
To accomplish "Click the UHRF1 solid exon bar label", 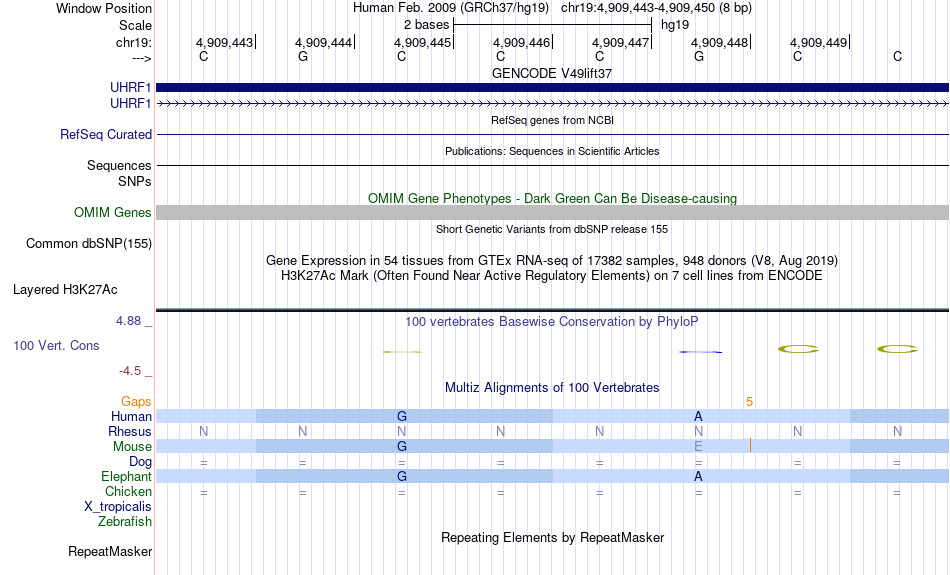I will 130,87.
